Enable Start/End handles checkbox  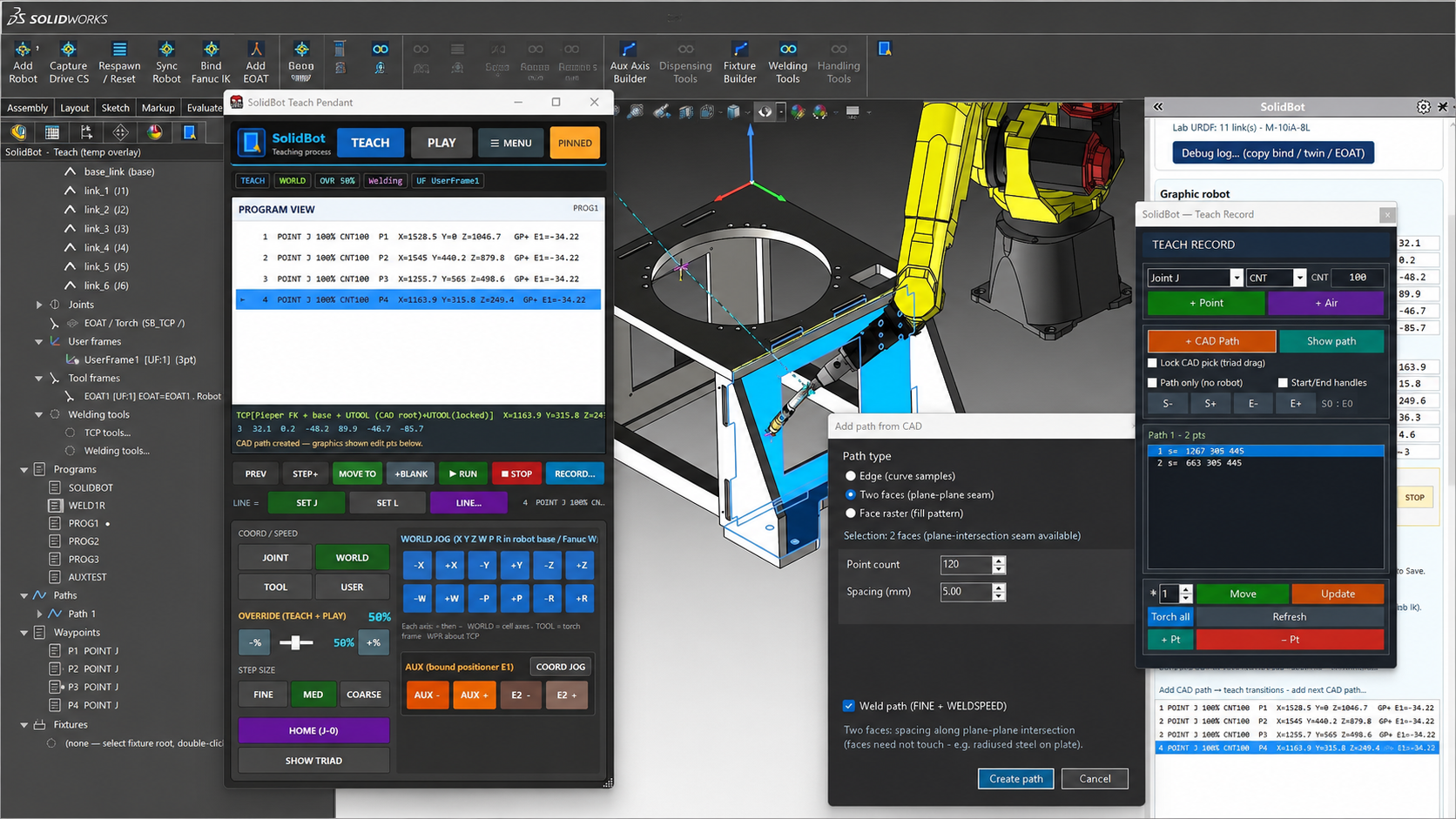pos(1283,383)
